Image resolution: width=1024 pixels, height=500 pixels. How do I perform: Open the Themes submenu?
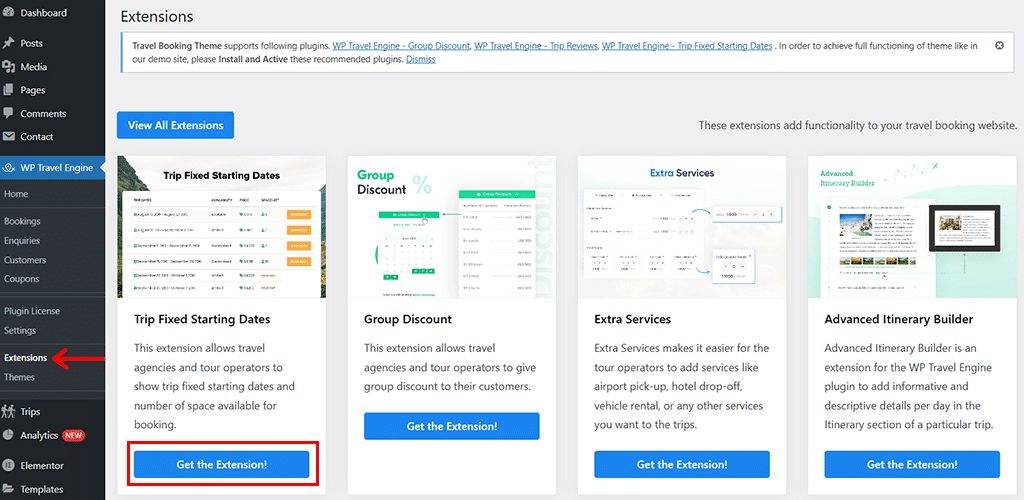coord(20,377)
